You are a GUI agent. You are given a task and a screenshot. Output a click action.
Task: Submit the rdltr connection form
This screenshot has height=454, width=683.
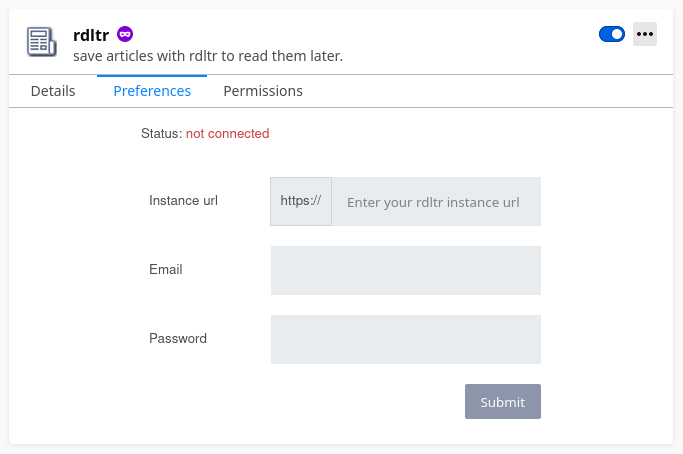(503, 402)
